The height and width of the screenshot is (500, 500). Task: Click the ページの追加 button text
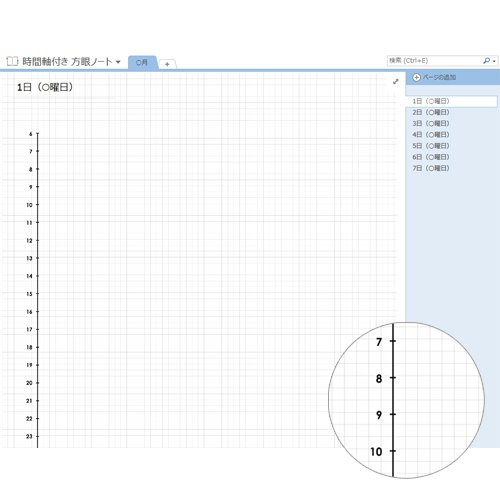pos(439,77)
